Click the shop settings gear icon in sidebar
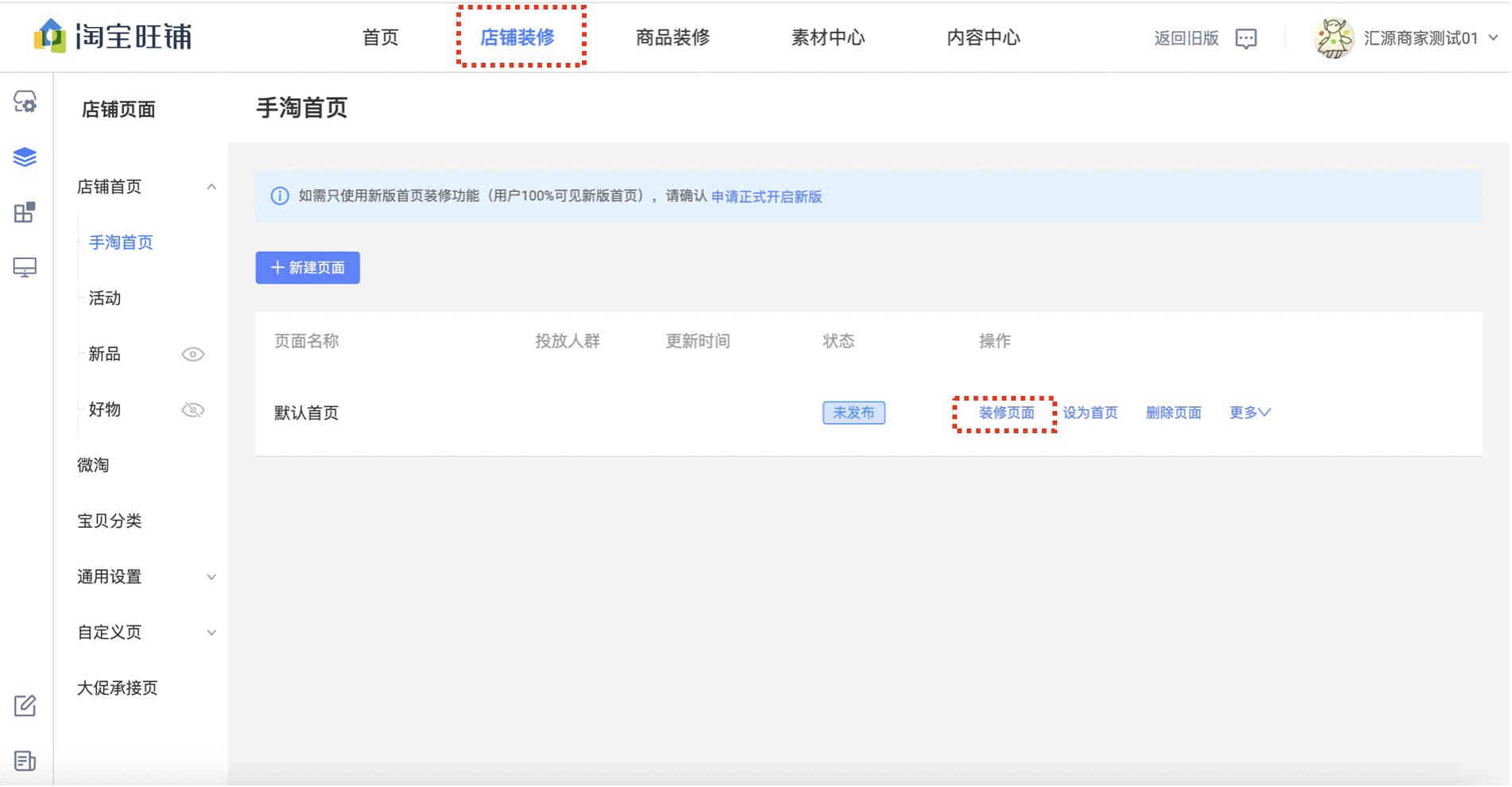The width and height of the screenshot is (1512, 787). click(25, 102)
